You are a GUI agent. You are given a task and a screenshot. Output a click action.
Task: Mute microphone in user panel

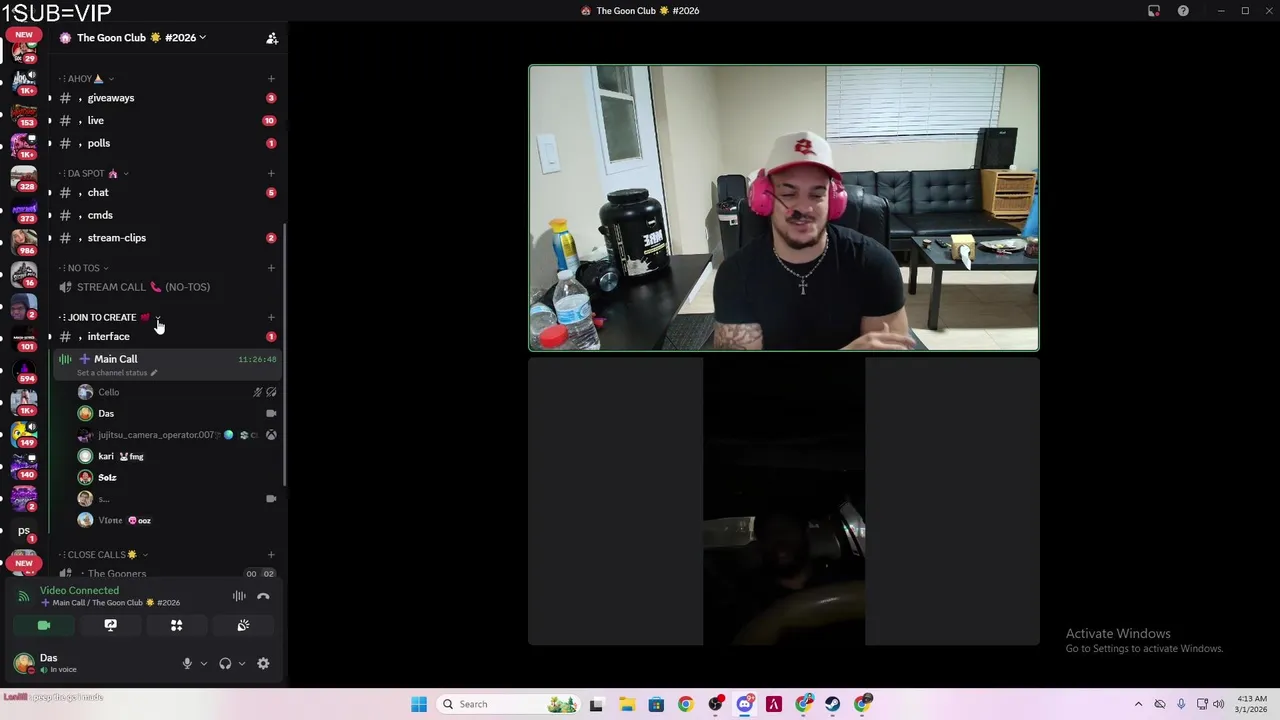pos(187,663)
